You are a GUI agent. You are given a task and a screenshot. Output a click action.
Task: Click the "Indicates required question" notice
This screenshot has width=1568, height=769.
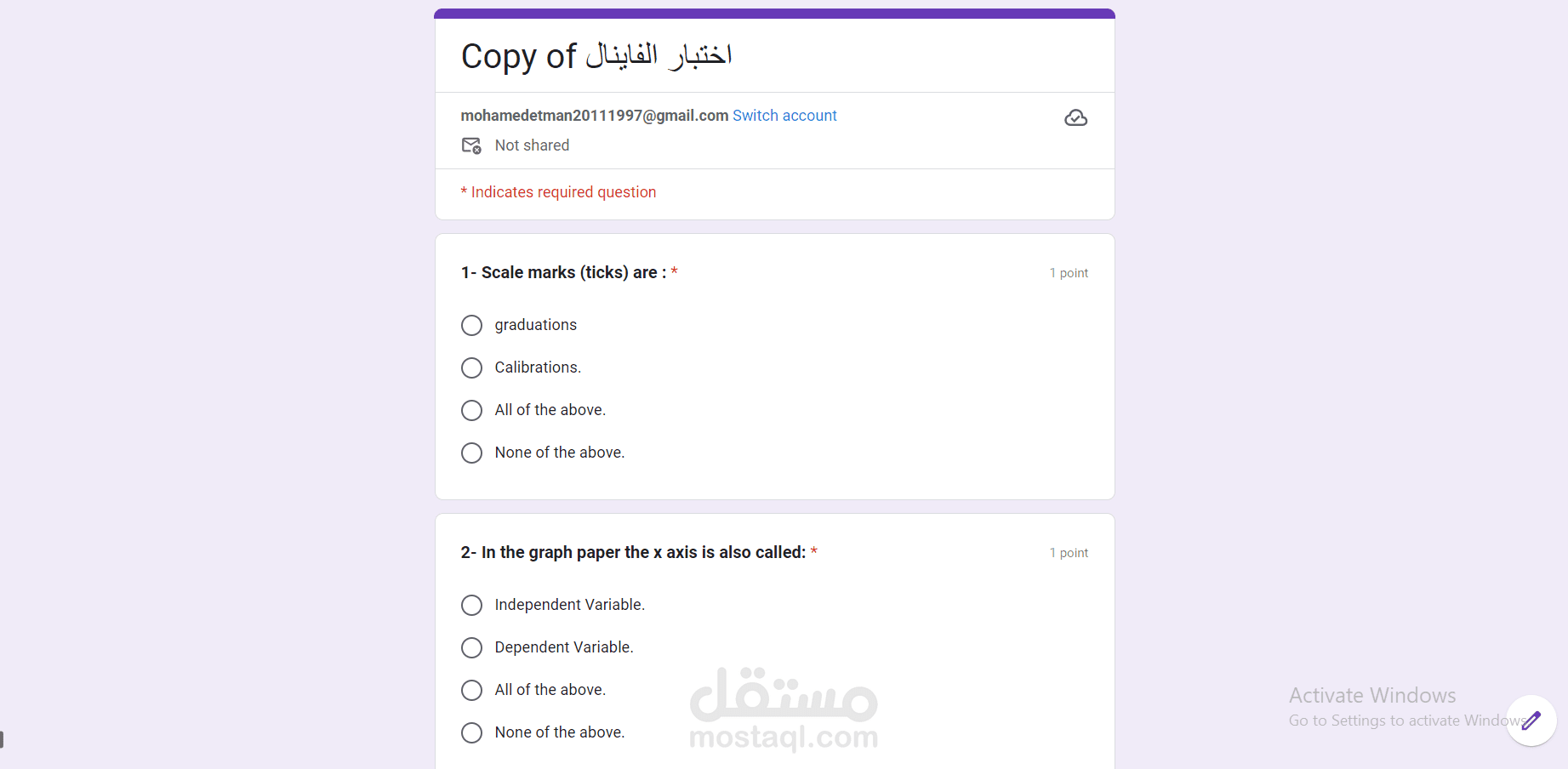559,191
